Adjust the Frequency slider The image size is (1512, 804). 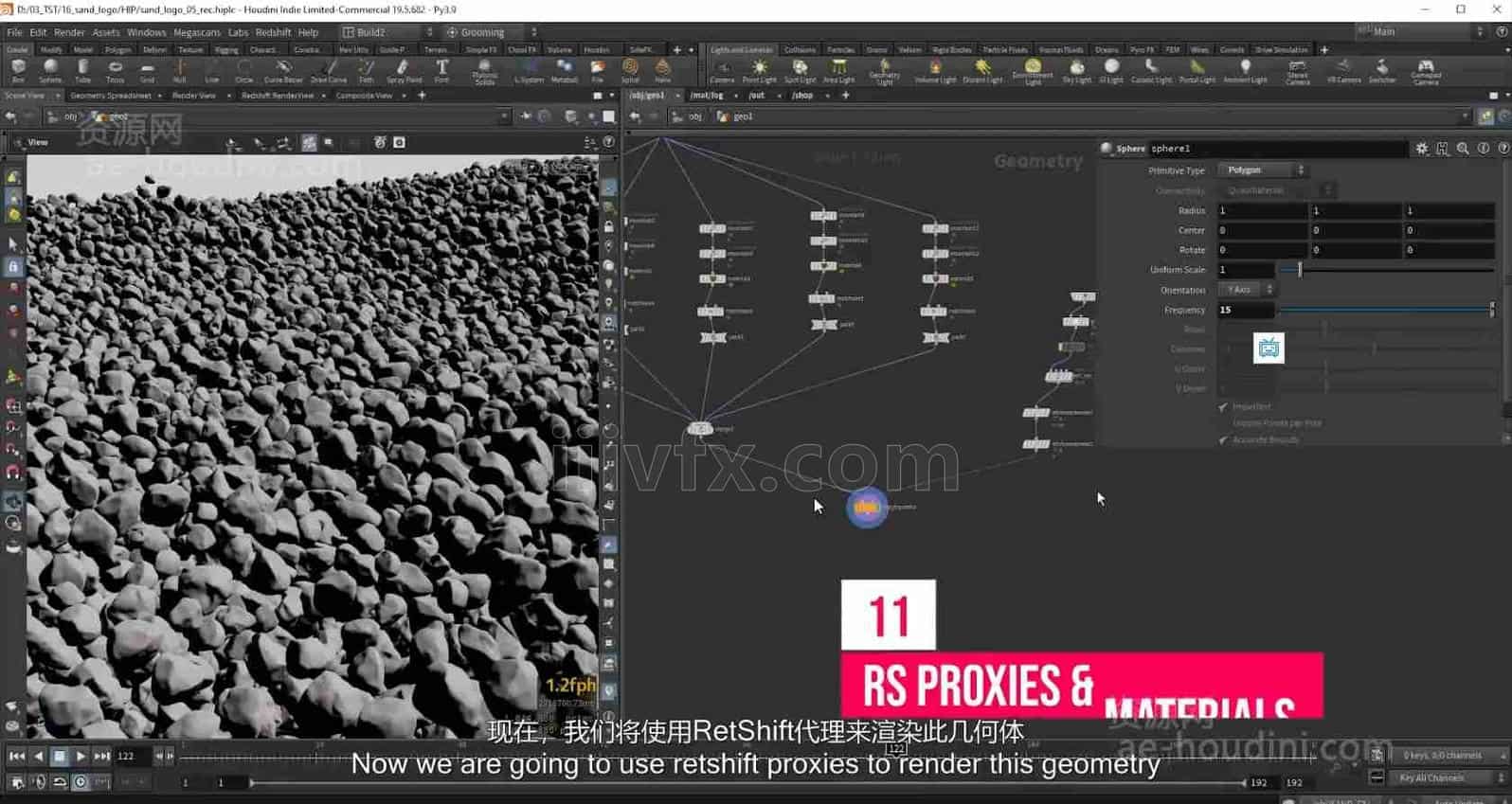[1387, 310]
